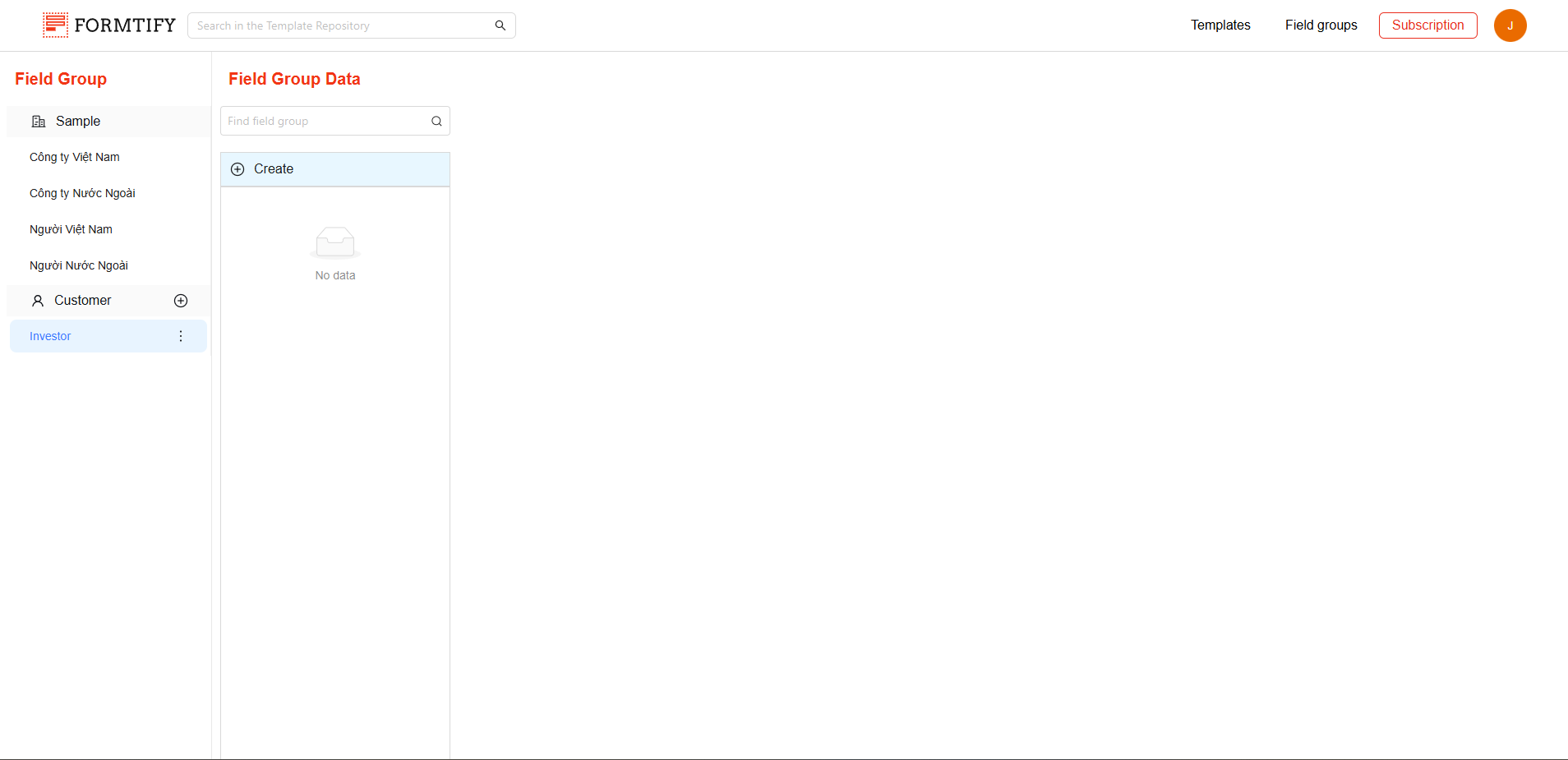Image resolution: width=1568 pixels, height=760 pixels.
Task: Focus the Find field group input
Action: click(x=325, y=122)
